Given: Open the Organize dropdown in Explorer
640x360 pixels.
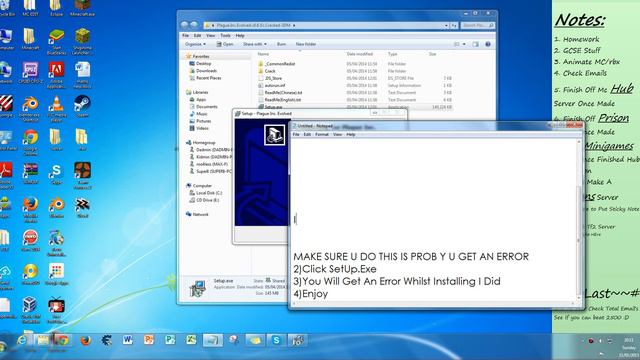Looking at the screenshot, I should 195,44.
